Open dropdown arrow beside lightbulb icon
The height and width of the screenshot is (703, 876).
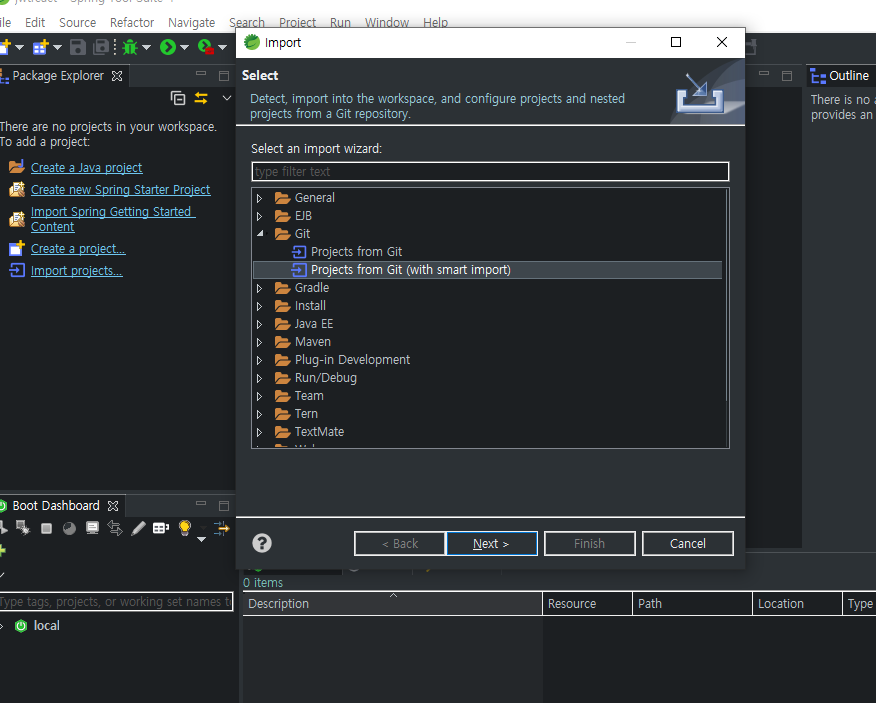pyautogui.click(x=202, y=539)
